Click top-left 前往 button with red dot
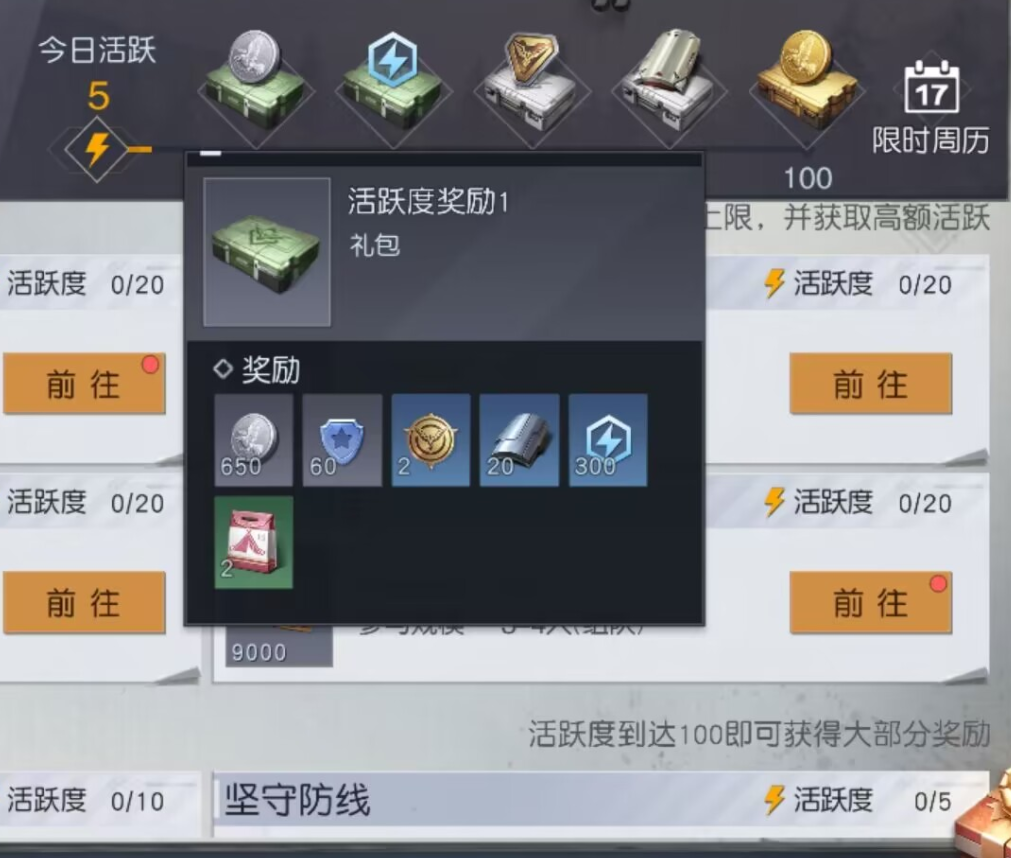Image resolution: width=1011 pixels, height=858 pixels. (x=84, y=384)
